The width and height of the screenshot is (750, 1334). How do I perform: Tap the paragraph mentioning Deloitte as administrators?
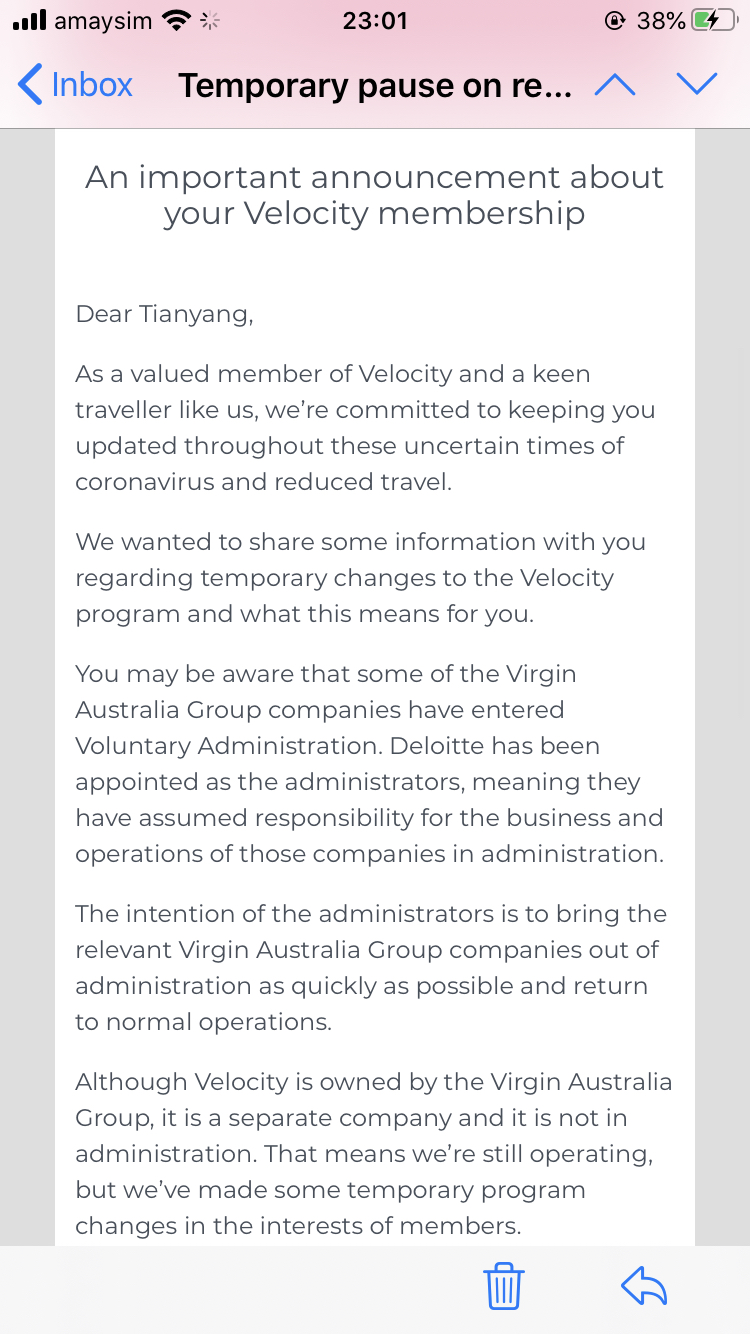[x=370, y=764]
